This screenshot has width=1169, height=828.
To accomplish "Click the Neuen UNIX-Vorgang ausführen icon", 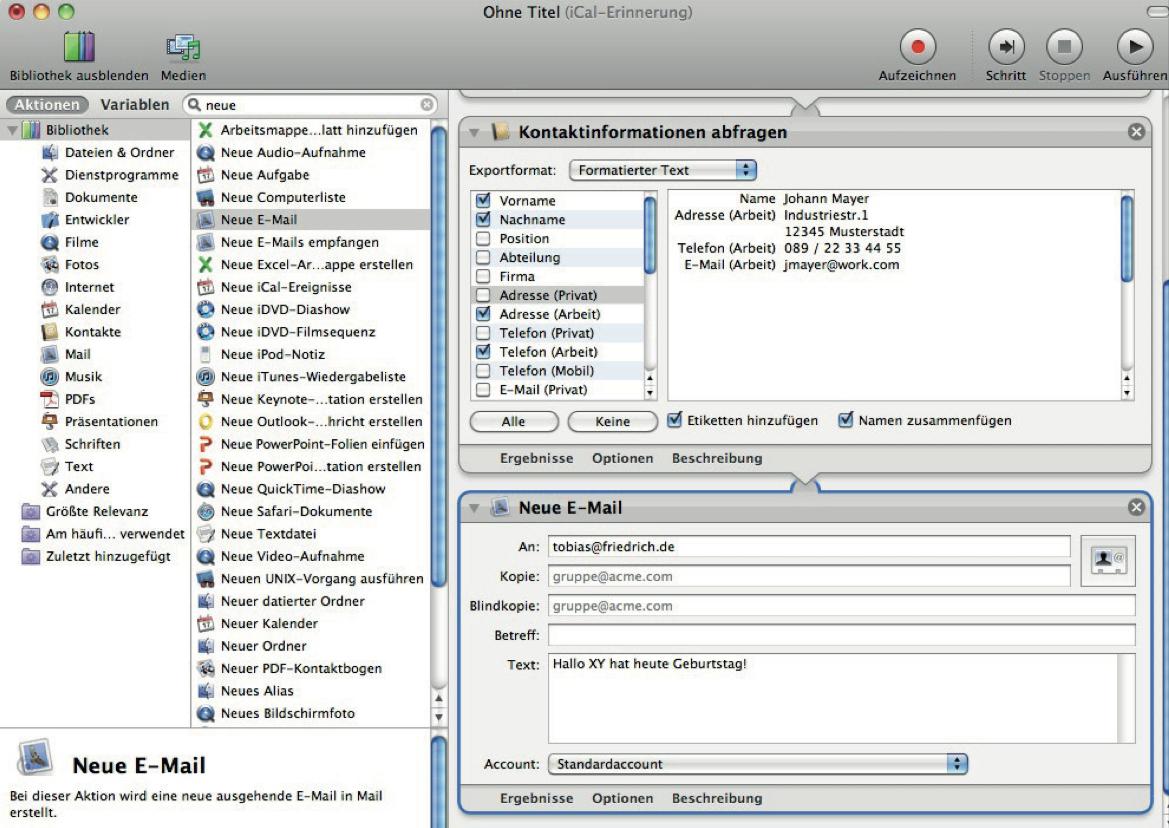I will tap(206, 578).
